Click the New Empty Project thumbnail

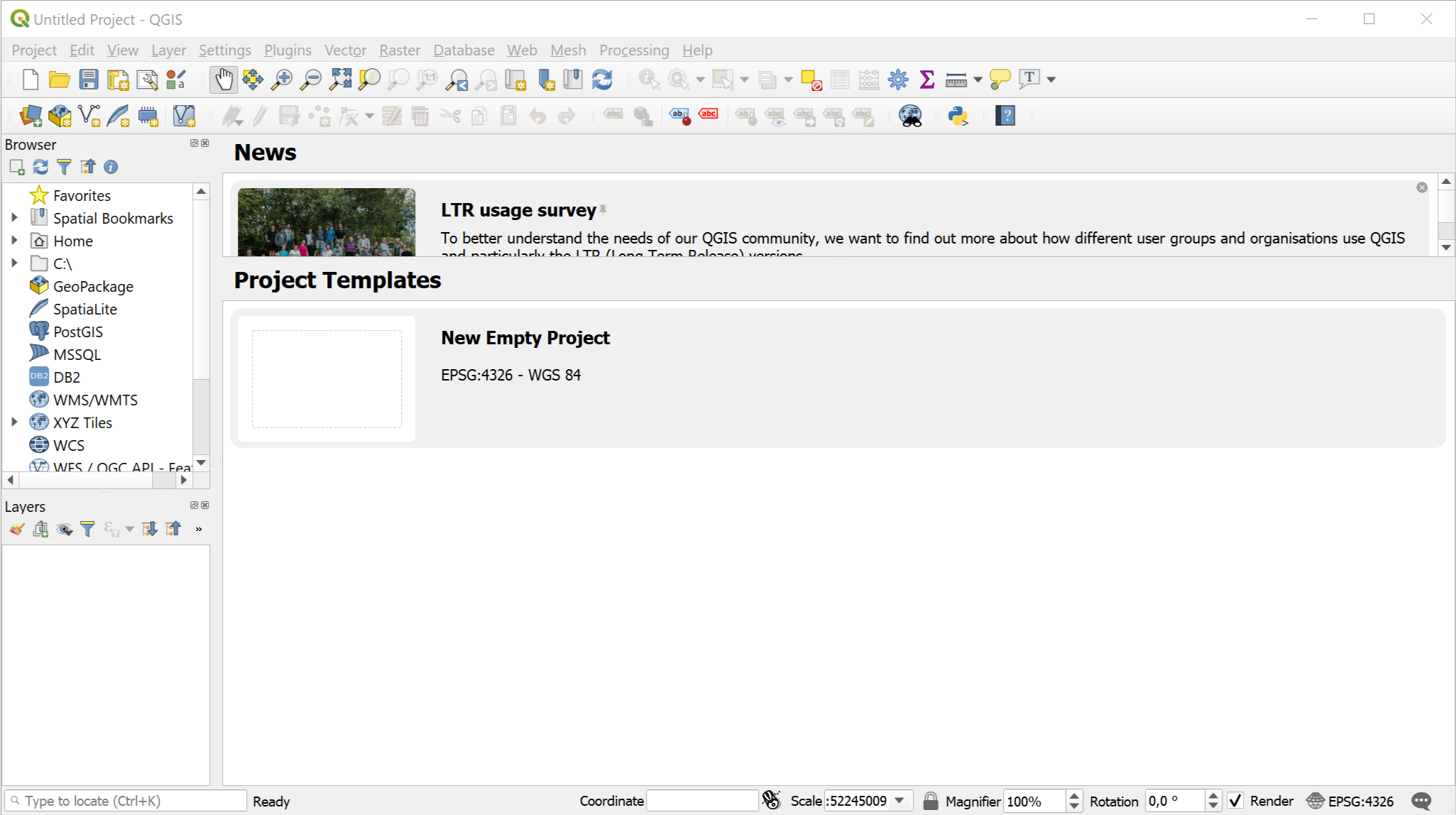point(327,378)
